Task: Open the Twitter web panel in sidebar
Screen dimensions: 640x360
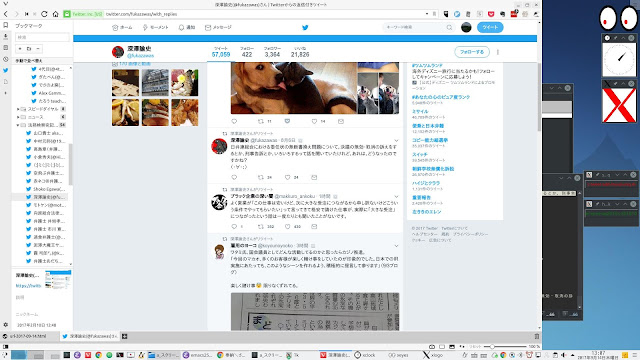Action: [5, 70]
